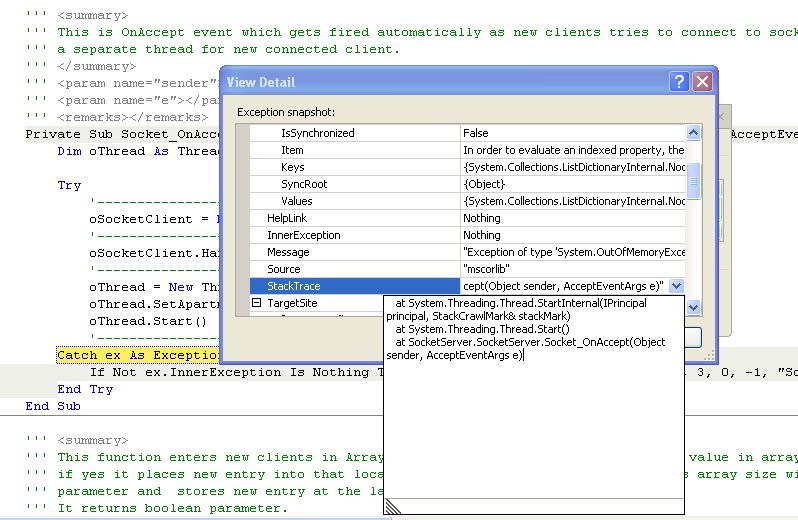Click the OutOfMemoryException message value cell

point(573,252)
